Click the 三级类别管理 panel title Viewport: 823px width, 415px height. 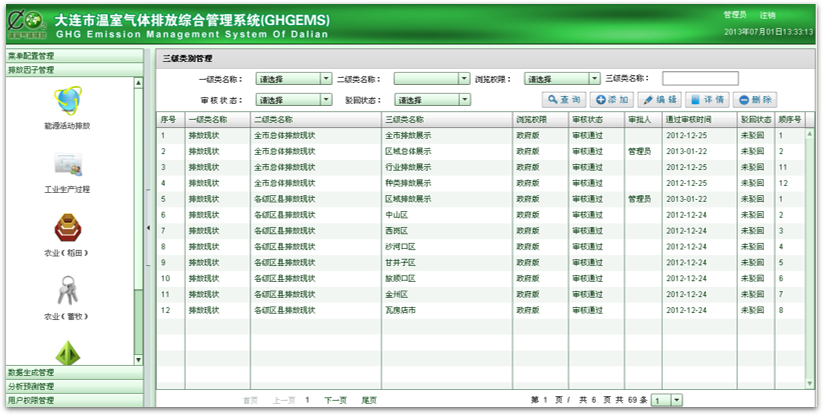[187, 59]
